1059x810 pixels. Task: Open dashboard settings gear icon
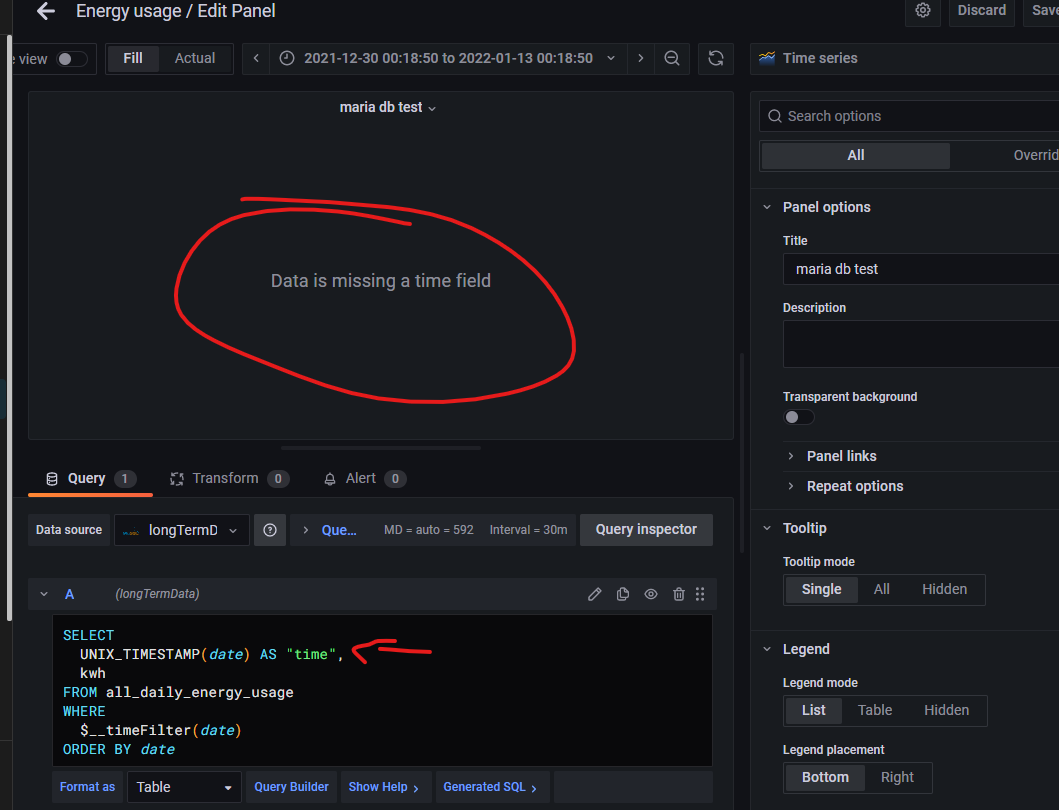click(923, 11)
